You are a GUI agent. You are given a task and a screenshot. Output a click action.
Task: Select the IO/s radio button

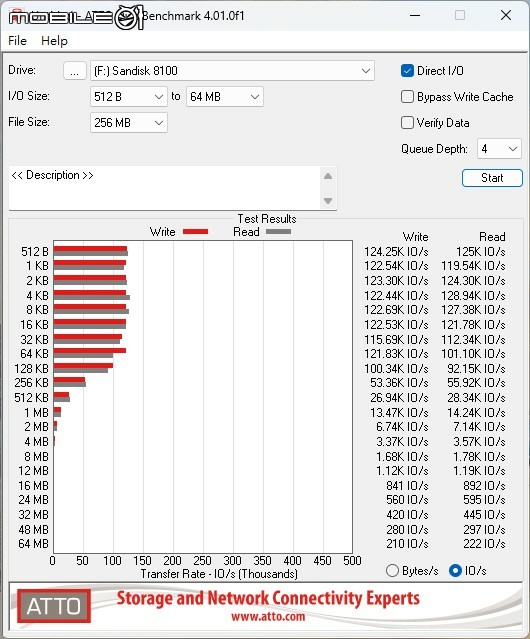(x=455, y=571)
